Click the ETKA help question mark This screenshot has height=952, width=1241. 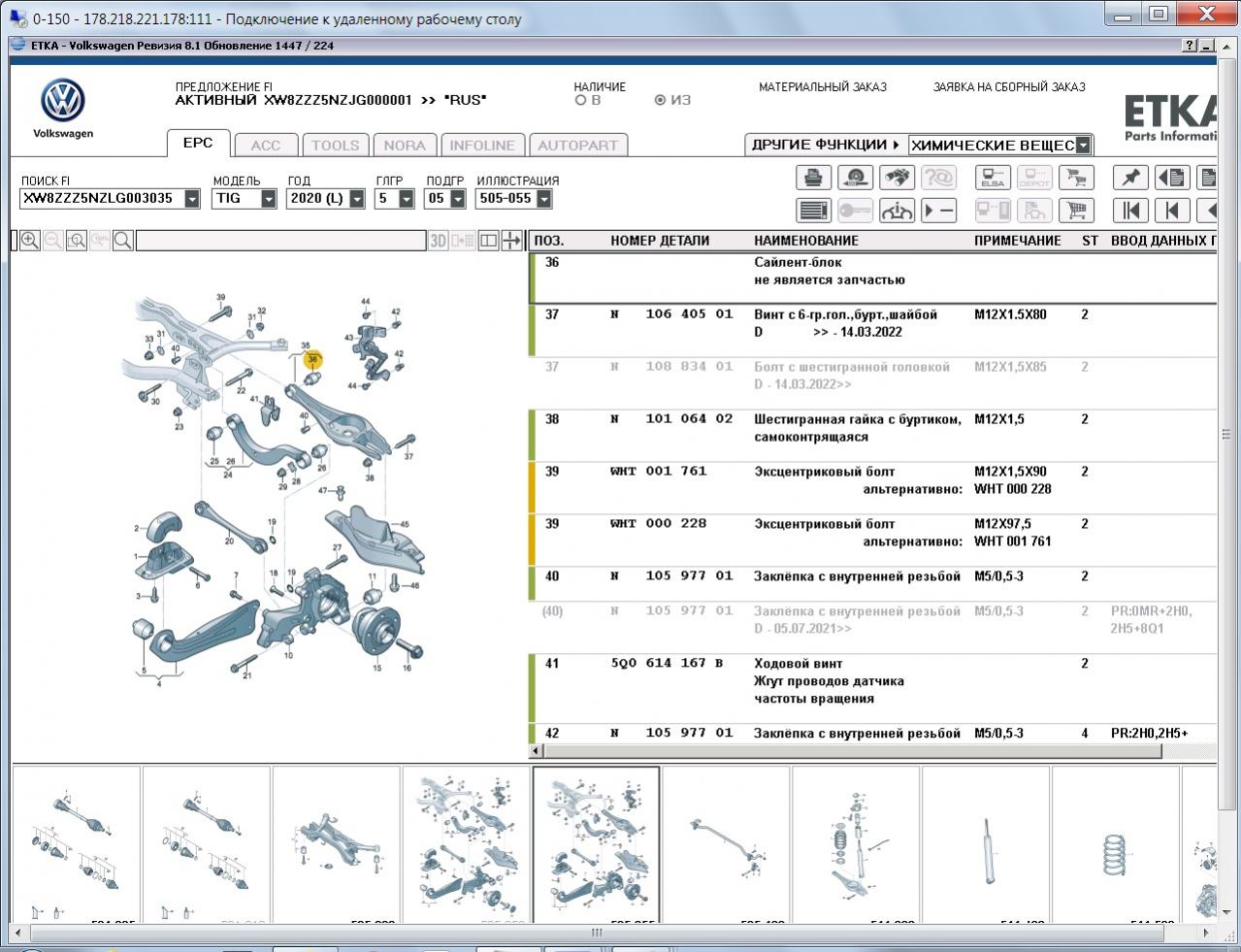coord(1191,46)
